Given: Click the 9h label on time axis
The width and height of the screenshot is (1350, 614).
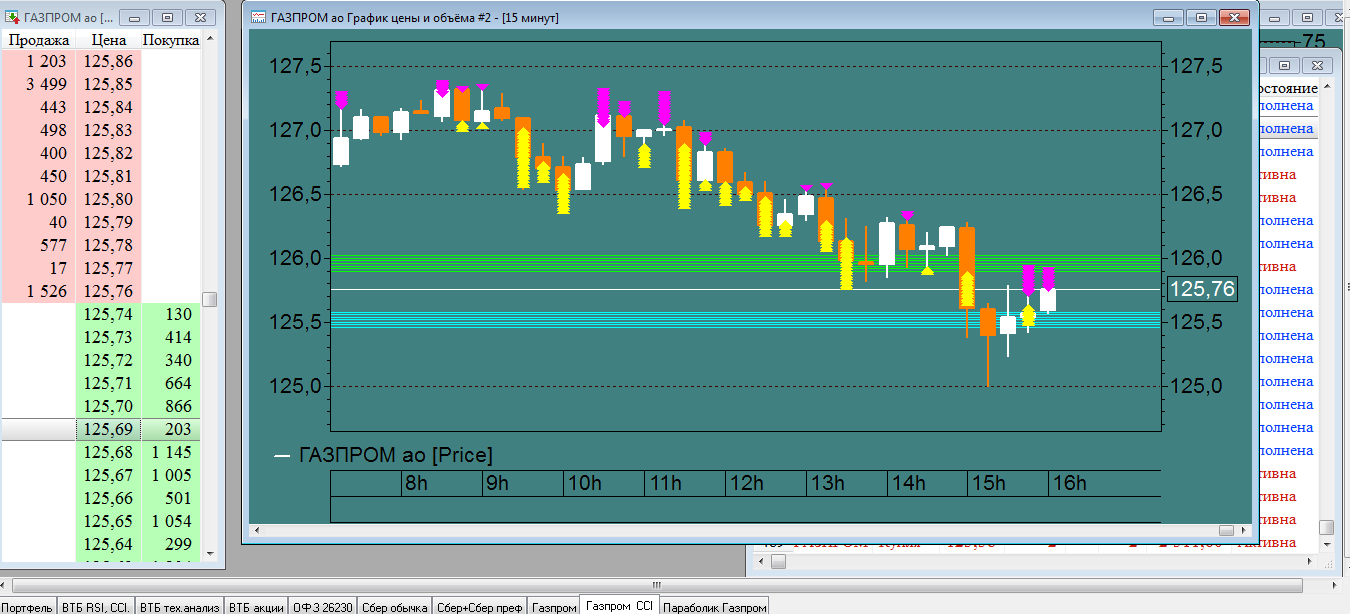Looking at the screenshot, I should [x=497, y=484].
